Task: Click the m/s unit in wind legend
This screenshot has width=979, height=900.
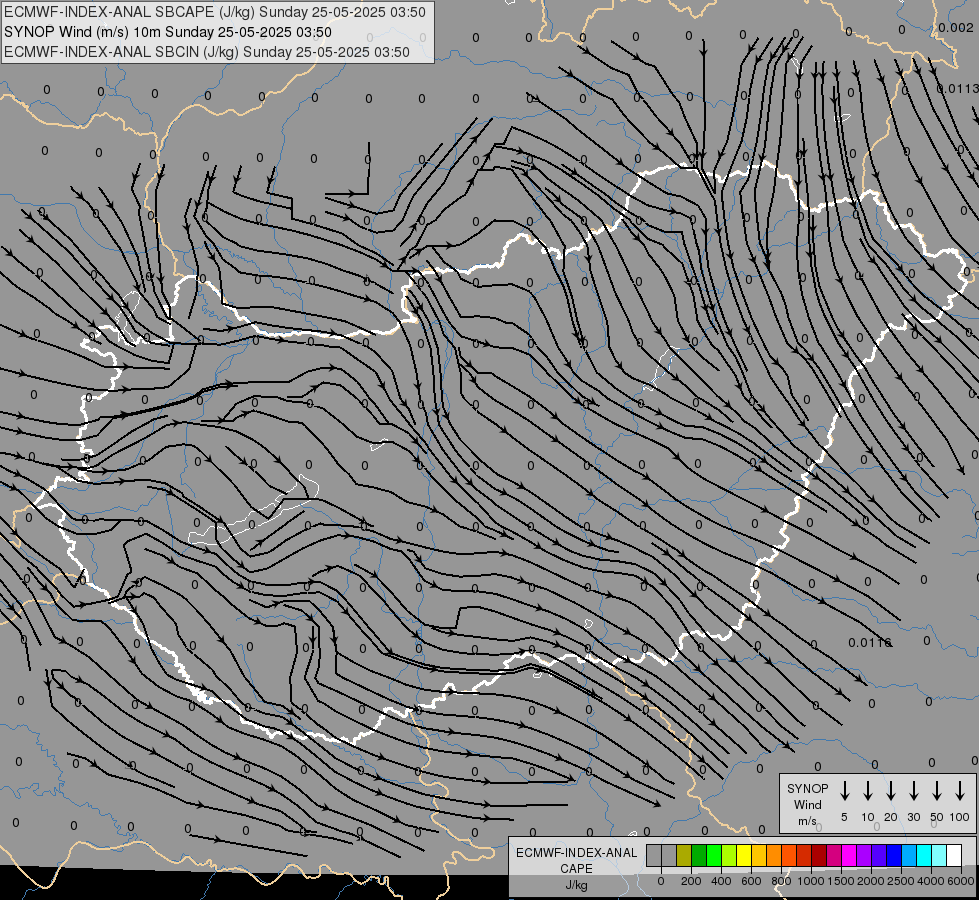Action: click(x=807, y=821)
